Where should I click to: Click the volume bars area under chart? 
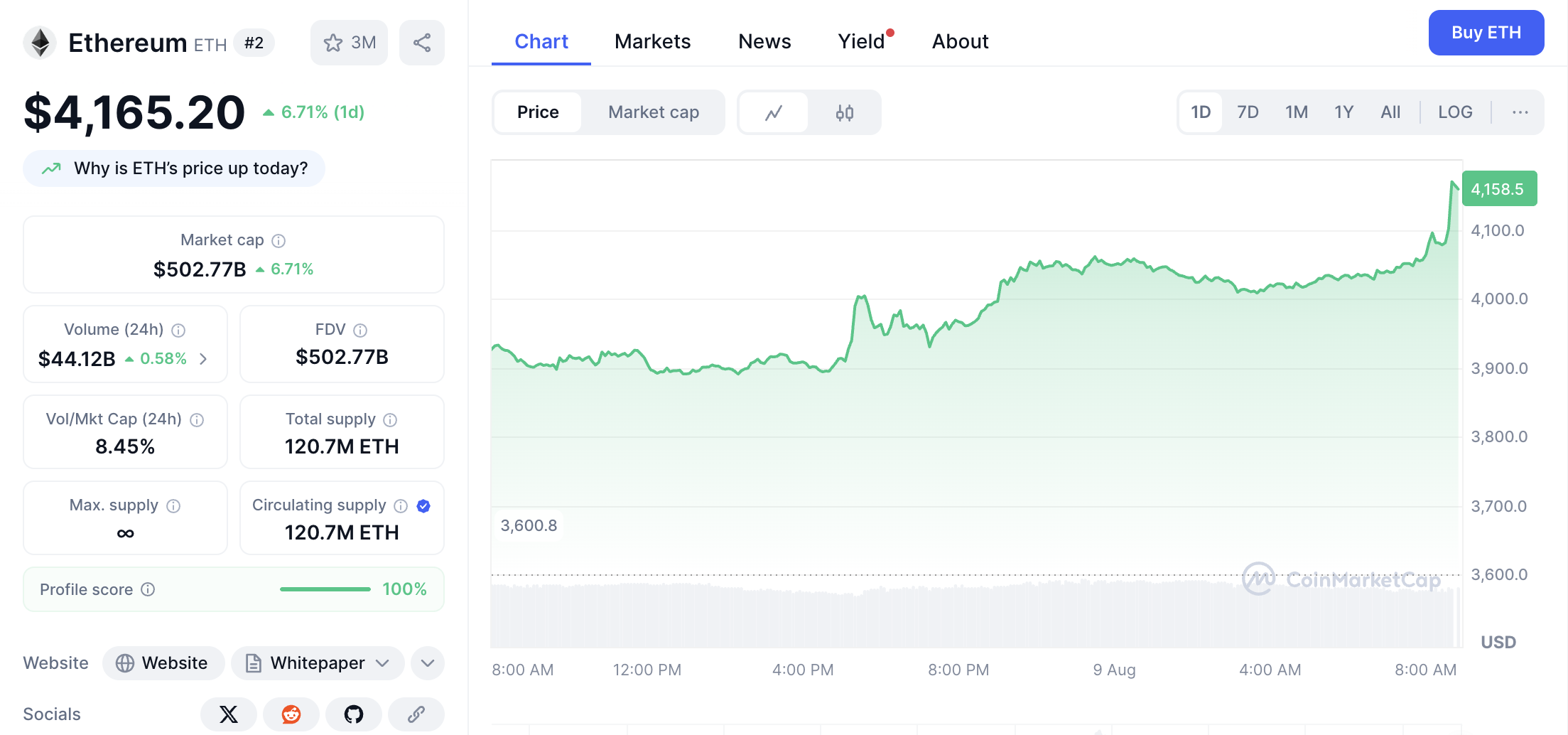tap(975, 616)
